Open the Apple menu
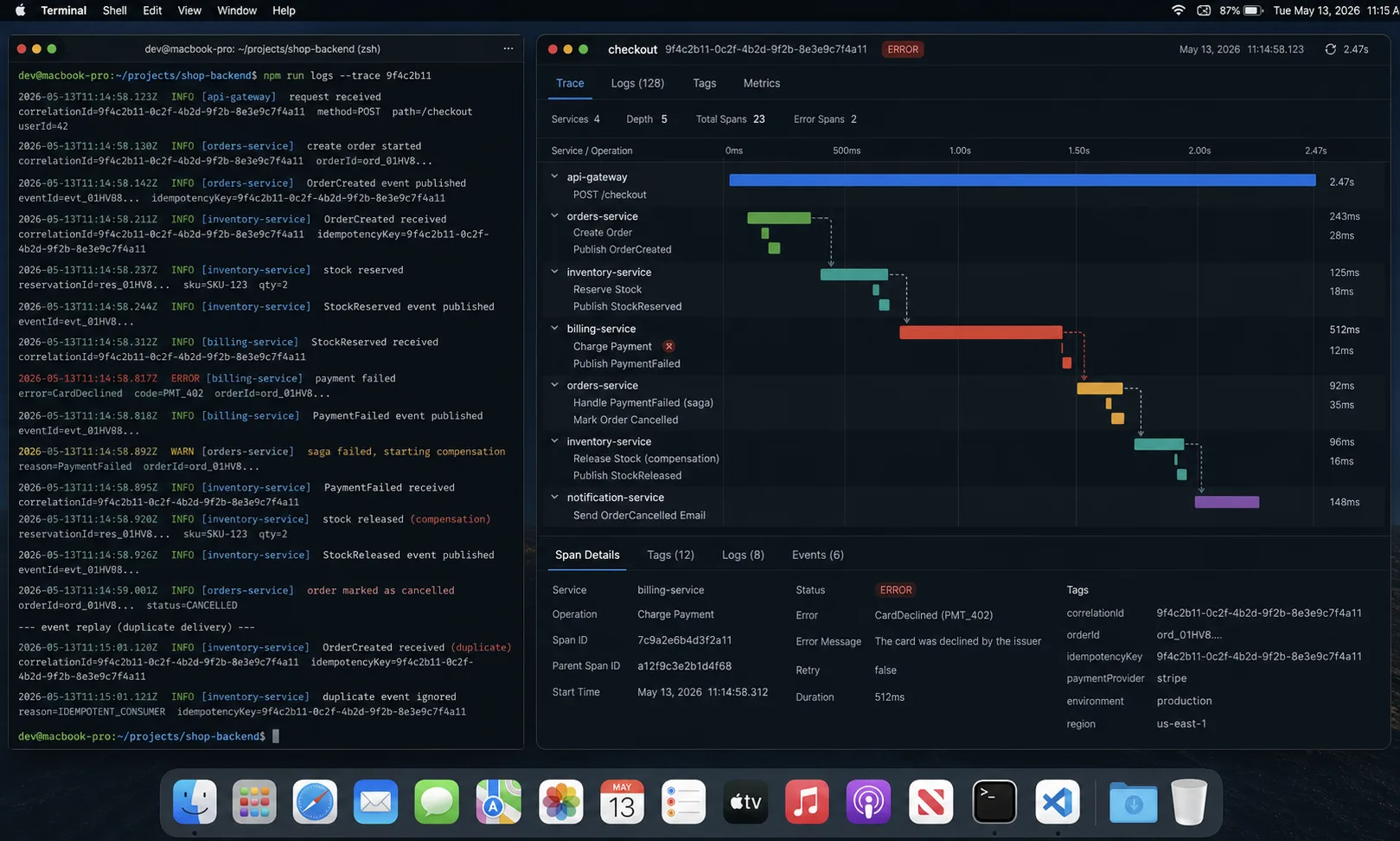Screen dimensions: 1400x841 (20, 10)
